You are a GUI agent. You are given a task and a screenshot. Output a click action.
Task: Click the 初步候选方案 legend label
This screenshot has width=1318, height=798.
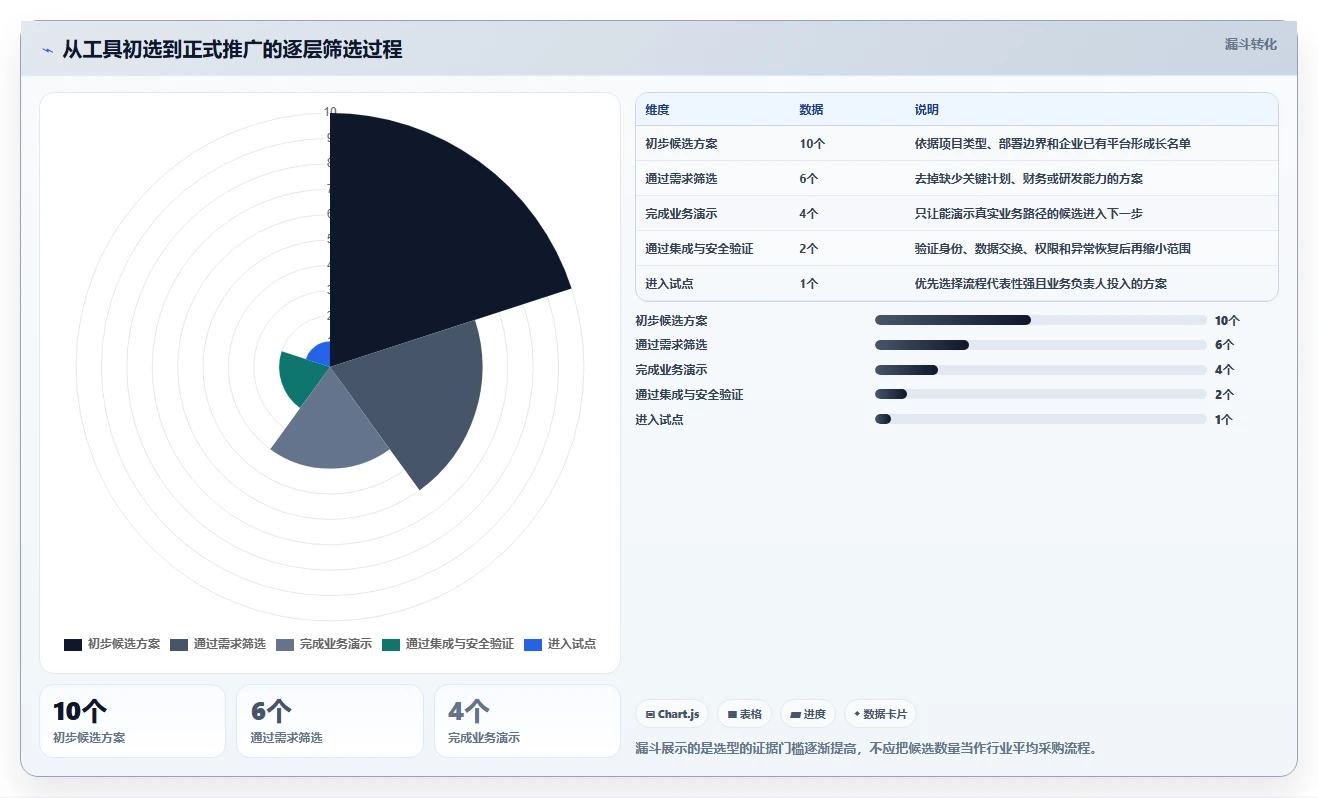124,645
